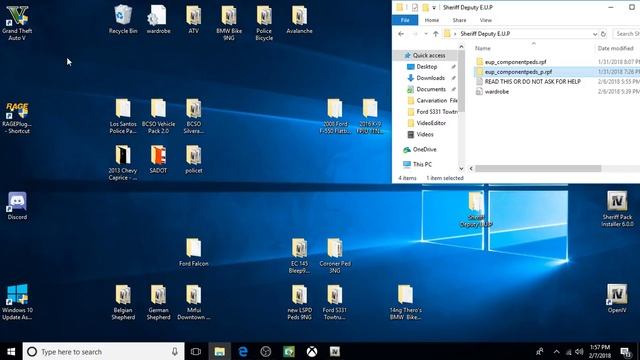Image resolution: width=640 pixels, height=360 pixels.
Task: Click the horizontal scrollbar in Explorer
Action: [x=538, y=169]
